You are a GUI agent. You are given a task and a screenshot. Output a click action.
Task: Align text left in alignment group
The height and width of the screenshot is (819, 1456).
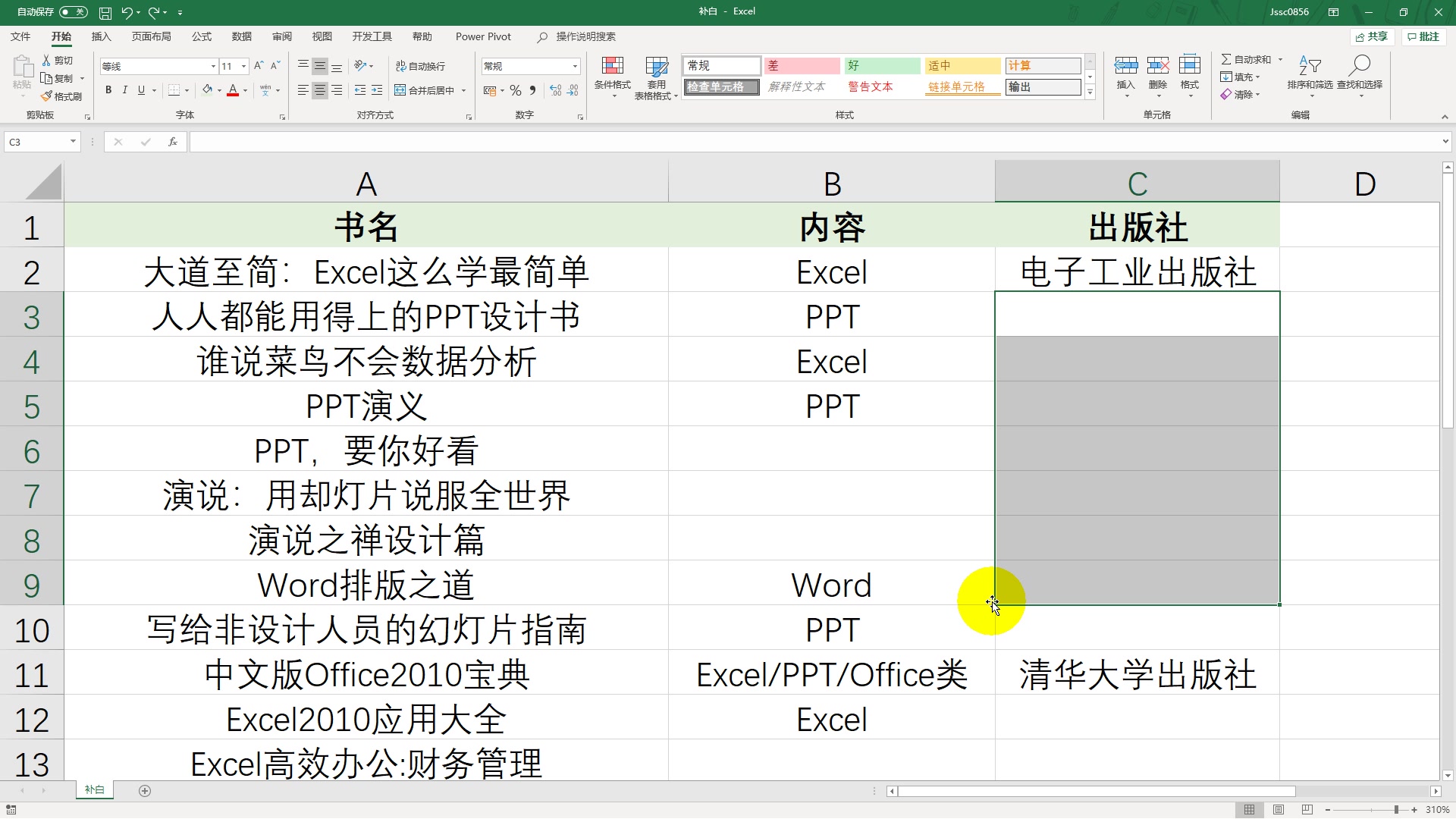pos(303,90)
